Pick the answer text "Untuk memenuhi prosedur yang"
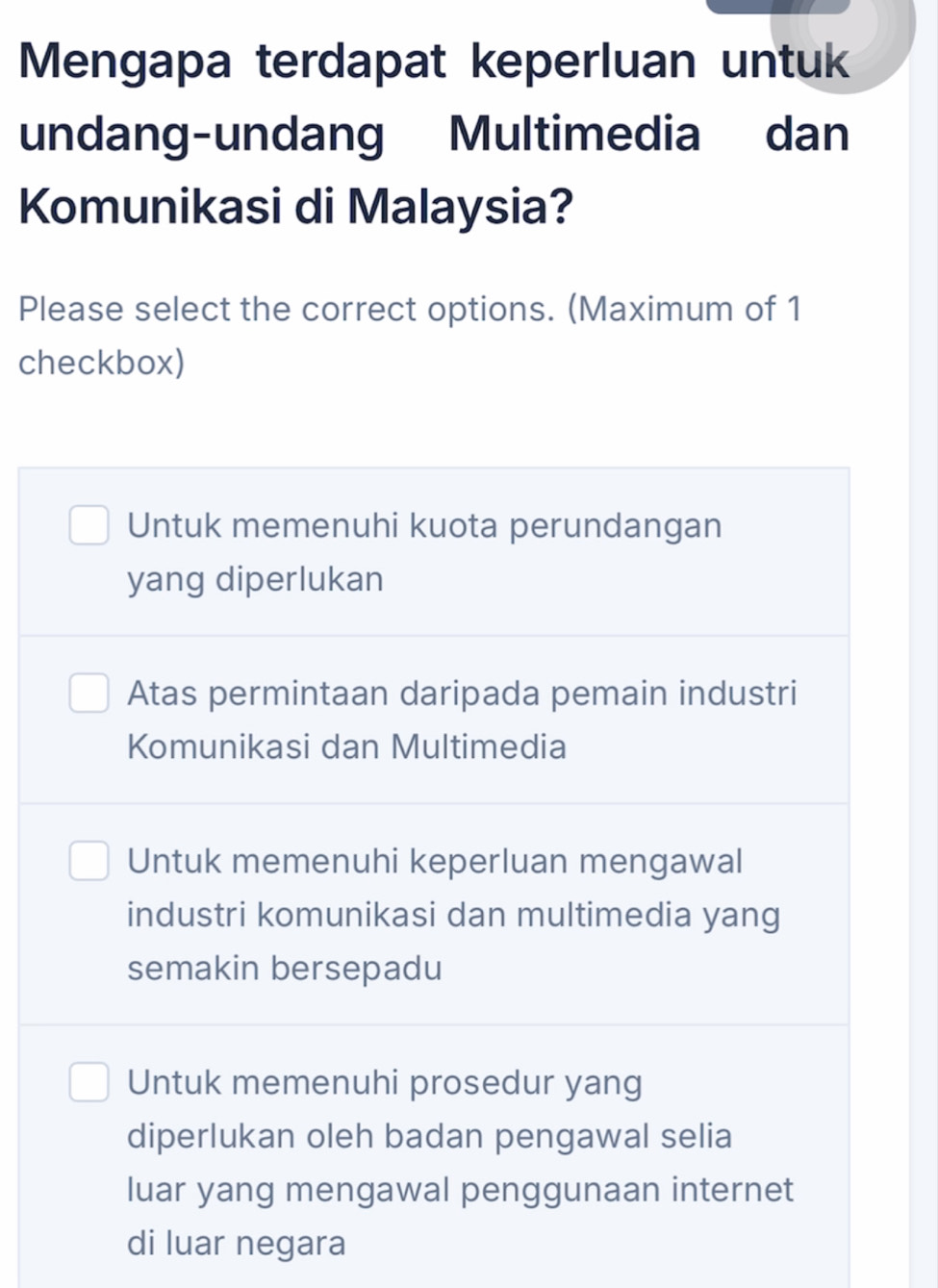This screenshot has width=938, height=1288. click(x=385, y=1083)
